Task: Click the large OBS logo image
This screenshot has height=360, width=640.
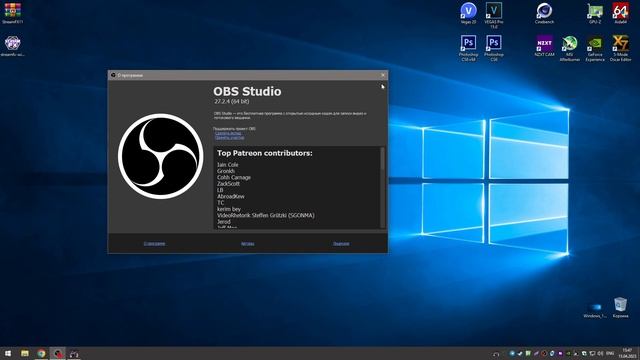Action: point(160,156)
